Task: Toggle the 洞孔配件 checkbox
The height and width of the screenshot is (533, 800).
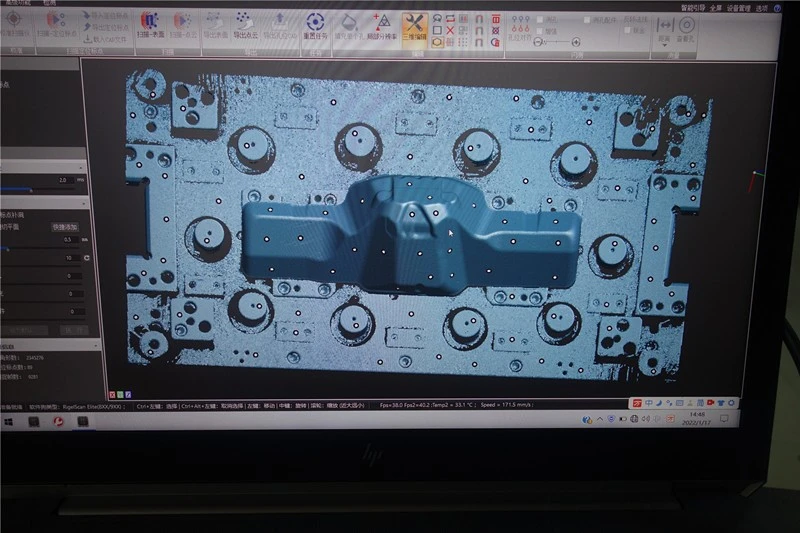Action: 587,20
